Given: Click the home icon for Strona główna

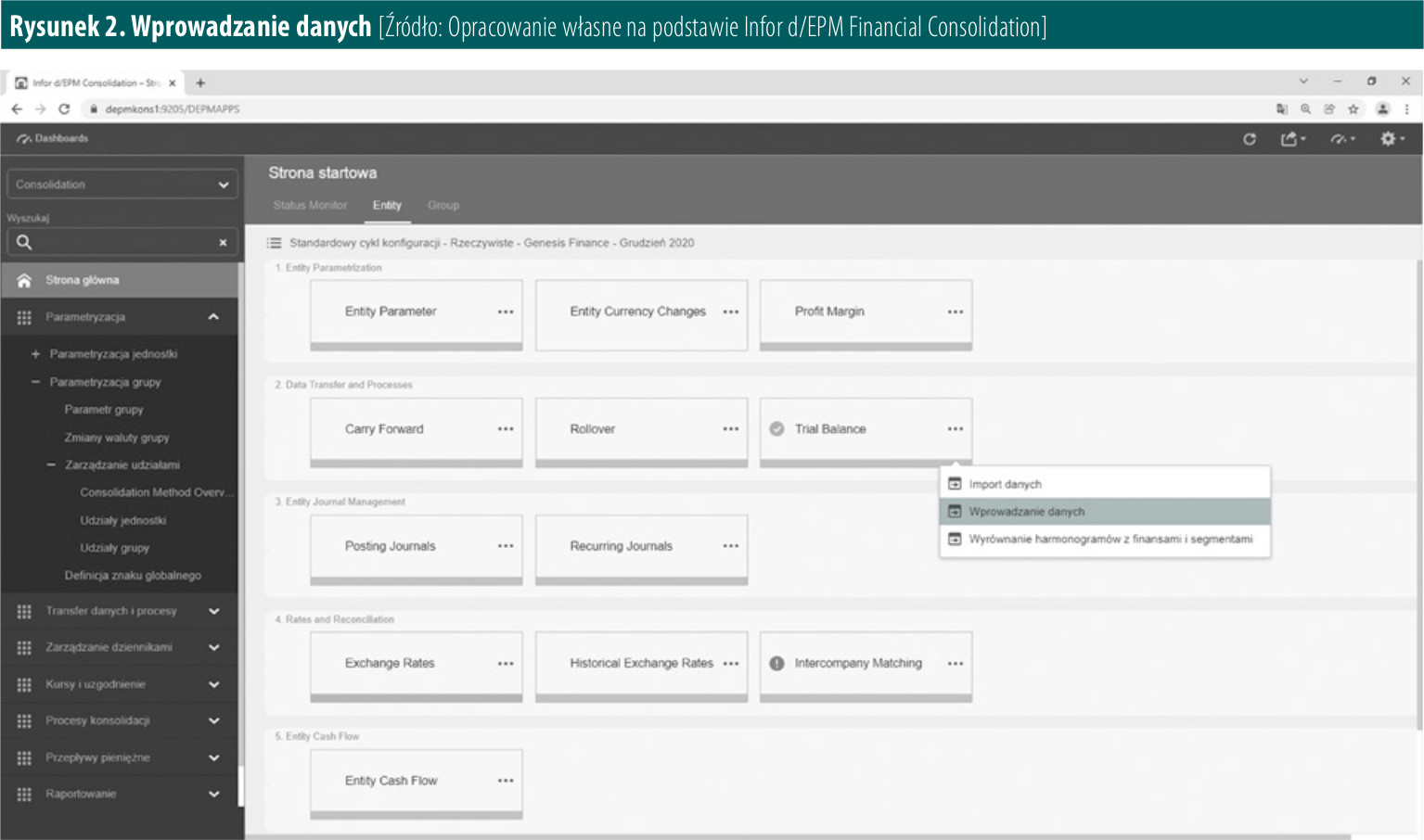Looking at the screenshot, I should [x=24, y=280].
